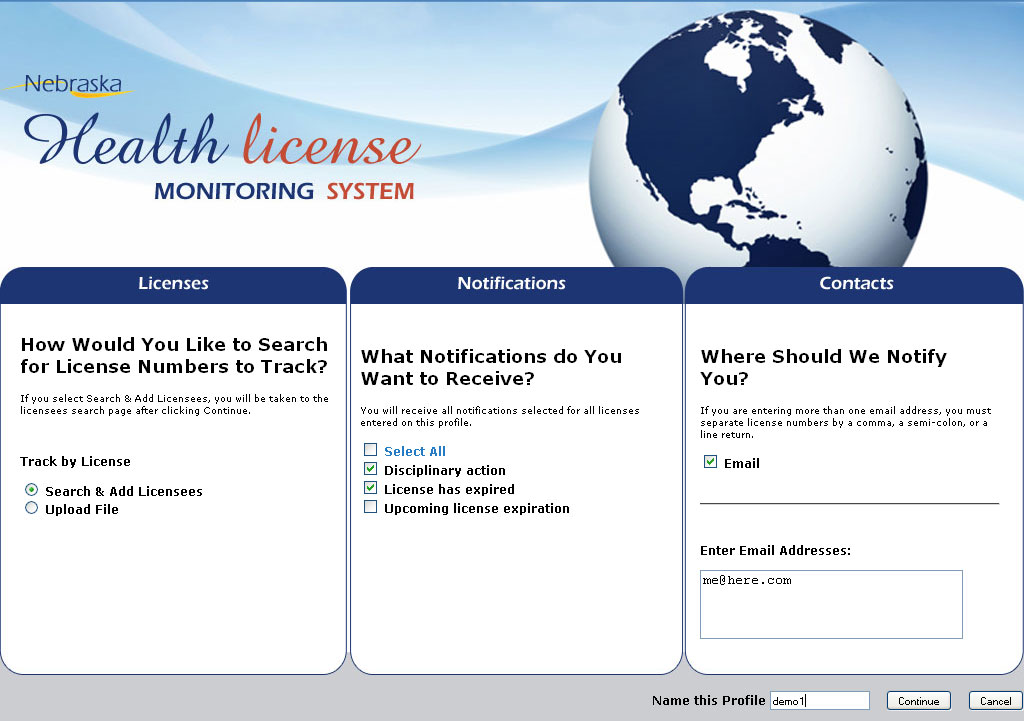
Task: Switch to the Notifications panel header
Action: (x=511, y=284)
